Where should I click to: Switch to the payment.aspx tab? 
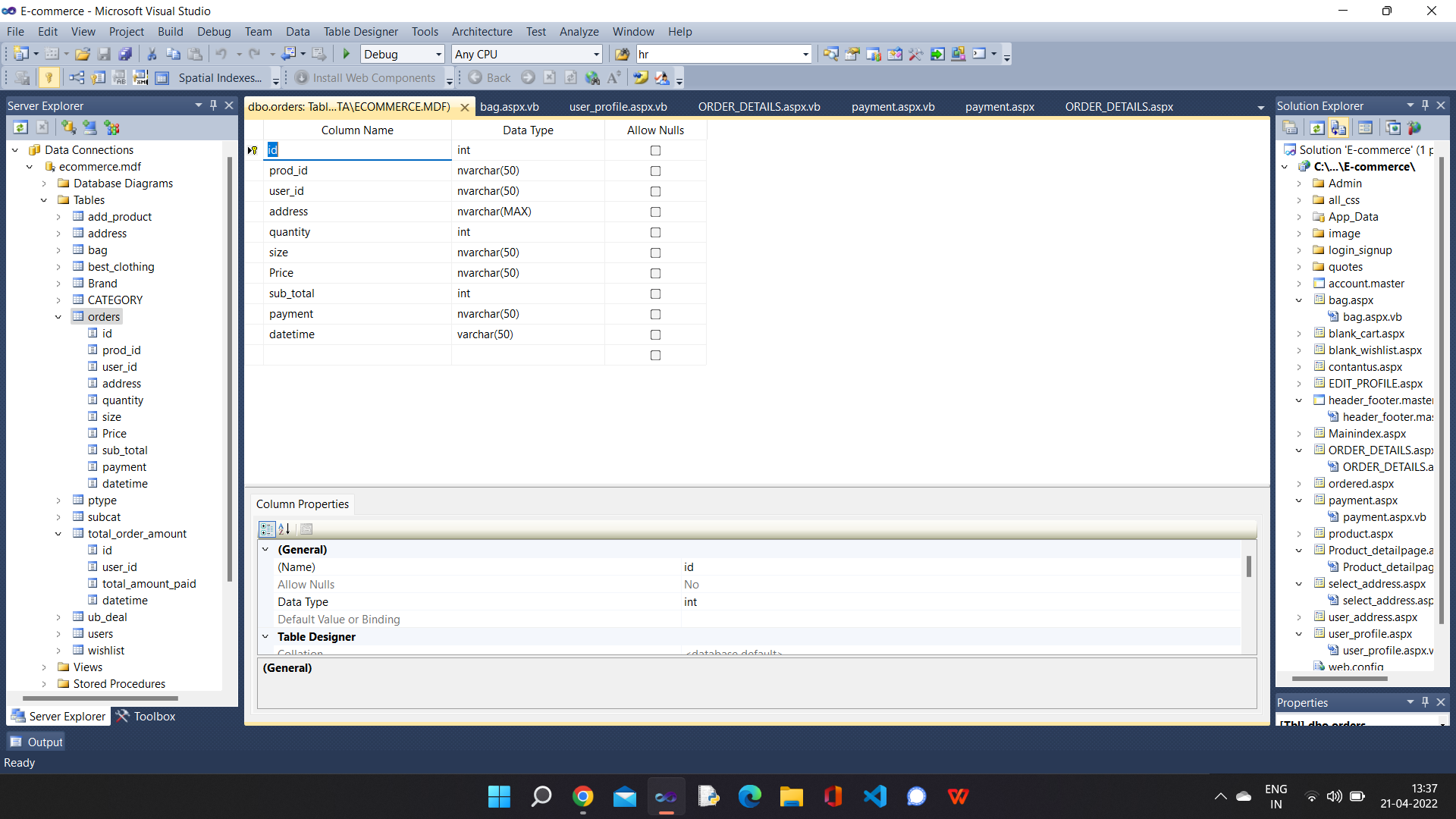point(999,107)
